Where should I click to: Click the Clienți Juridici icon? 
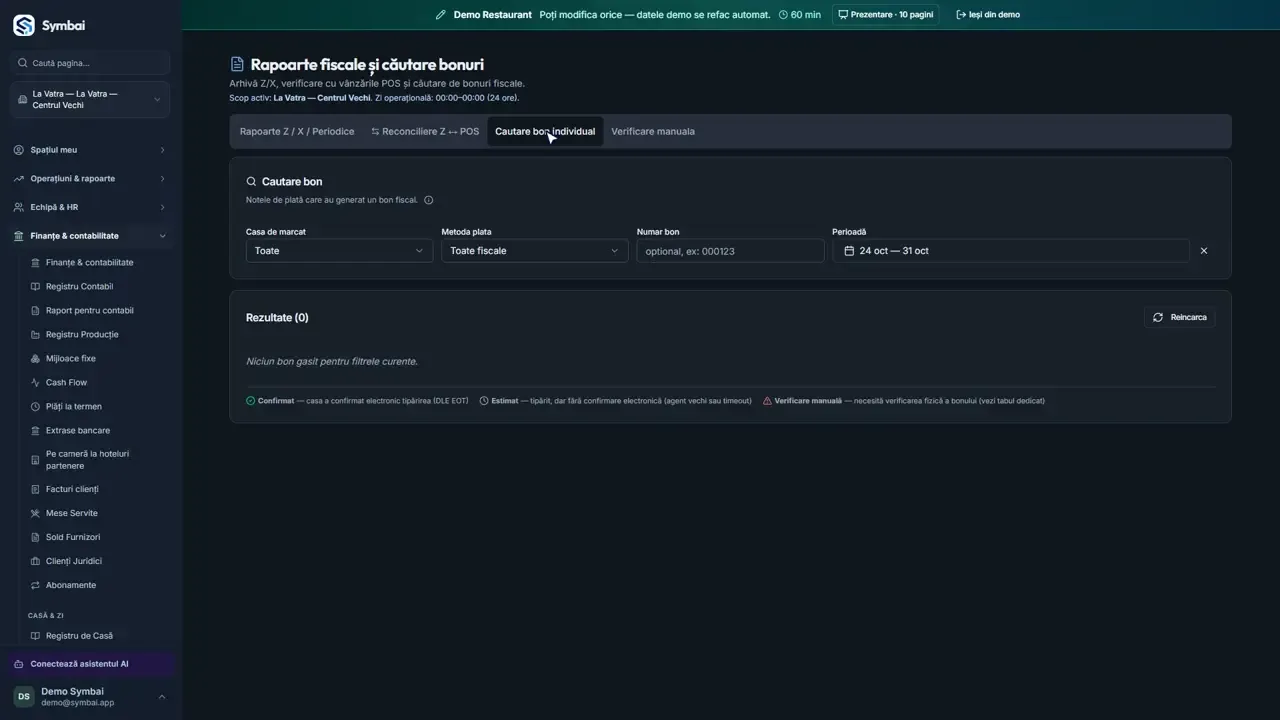(36, 562)
